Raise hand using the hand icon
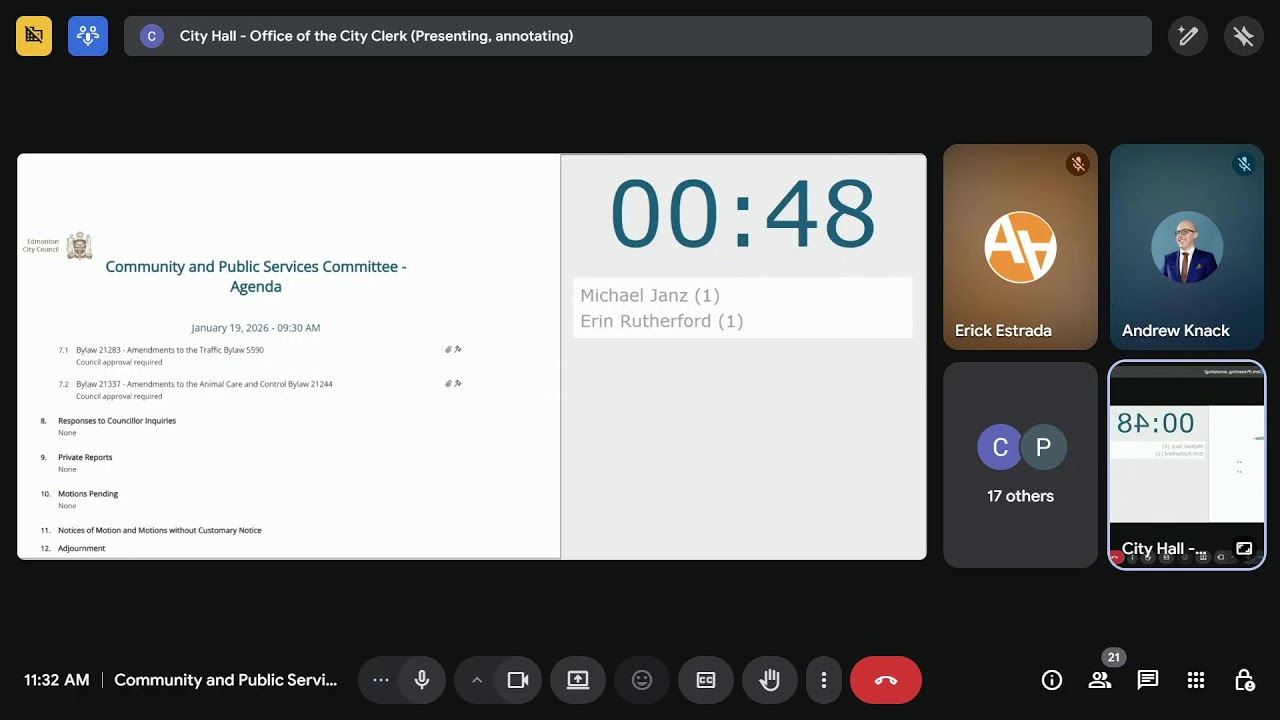 pos(770,680)
